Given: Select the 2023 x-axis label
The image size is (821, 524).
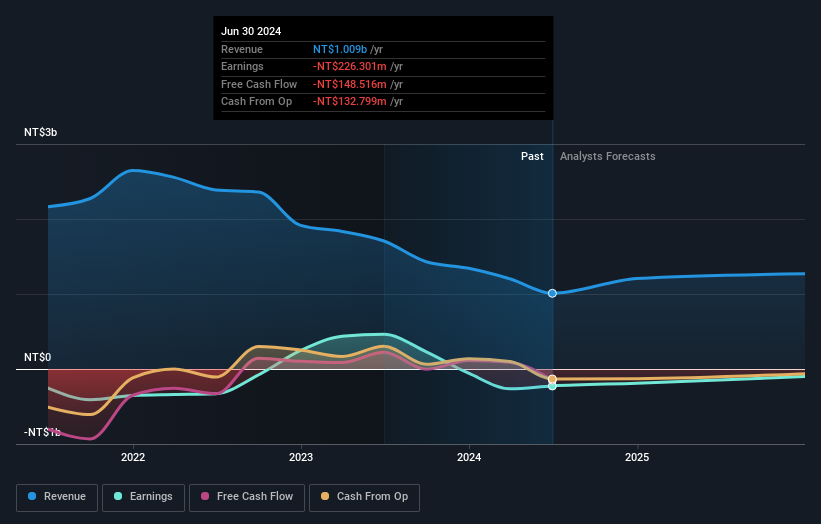Looking at the screenshot, I should 301,457.
